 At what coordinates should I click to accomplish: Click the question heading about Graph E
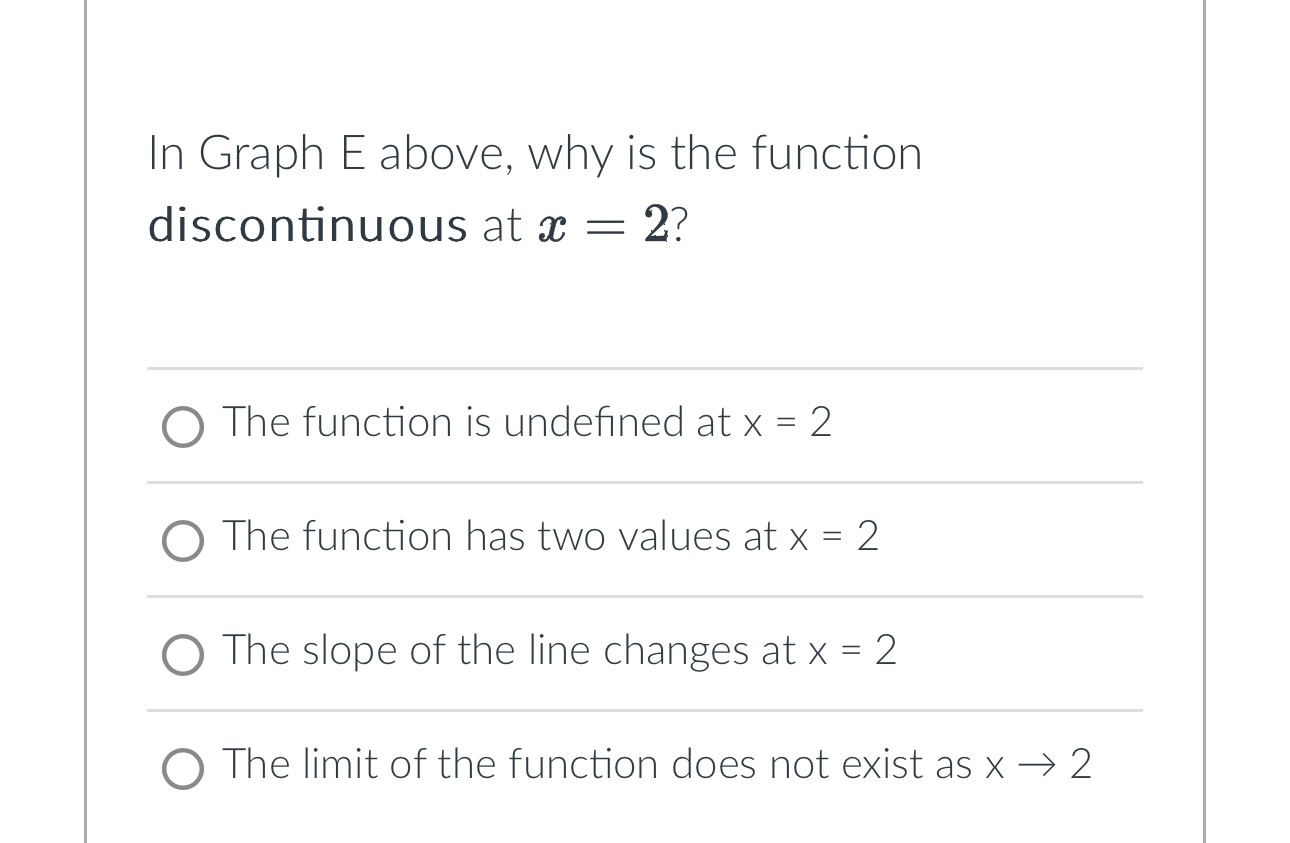click(x=534, y=153)
